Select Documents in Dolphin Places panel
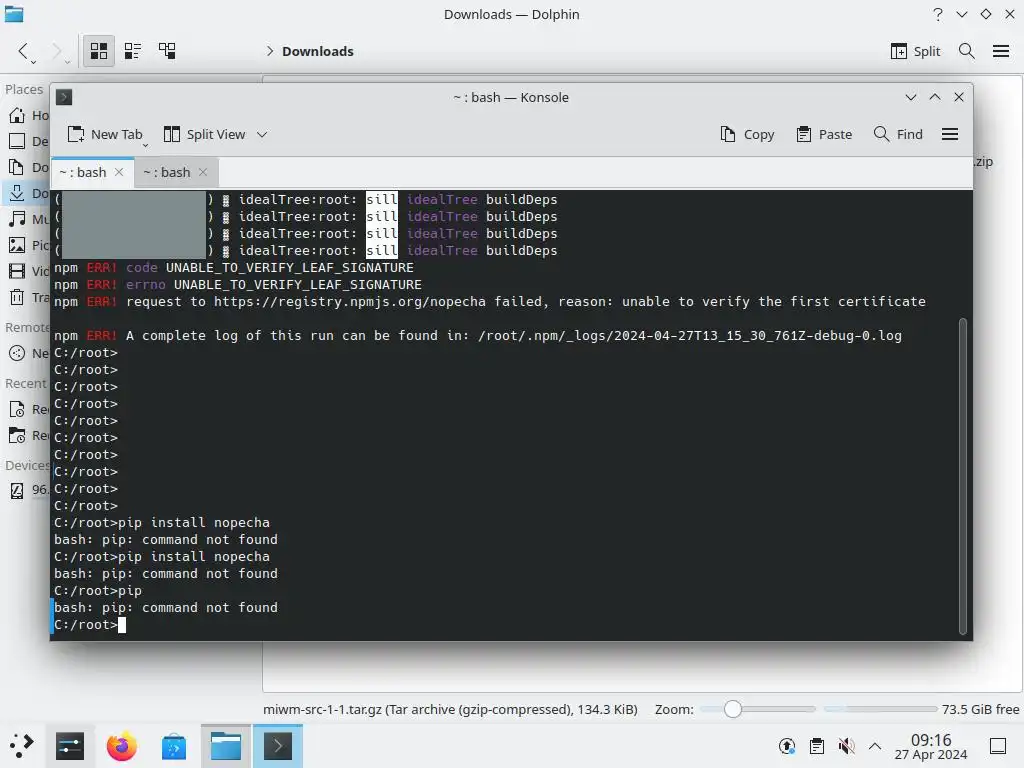 point(29,167)
